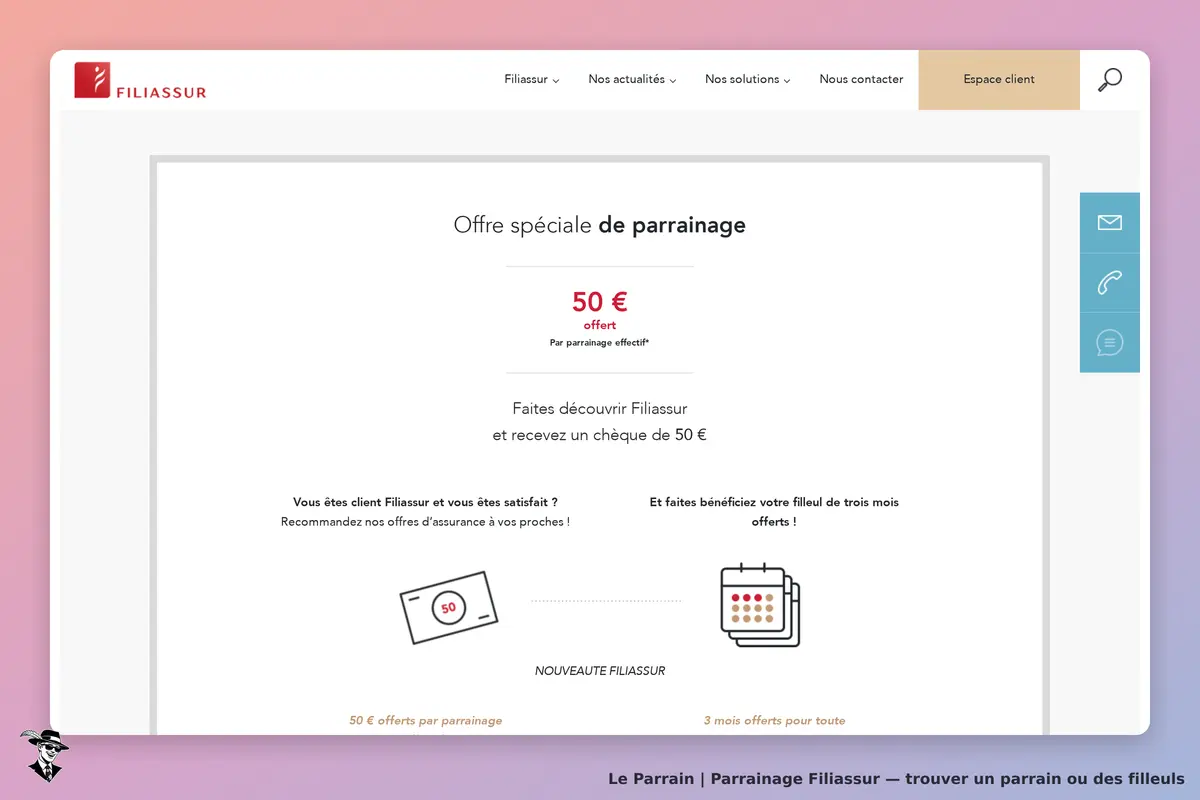Open the search magnifier icon
Screen dimensions: 1200x800
click(1110, 80)
